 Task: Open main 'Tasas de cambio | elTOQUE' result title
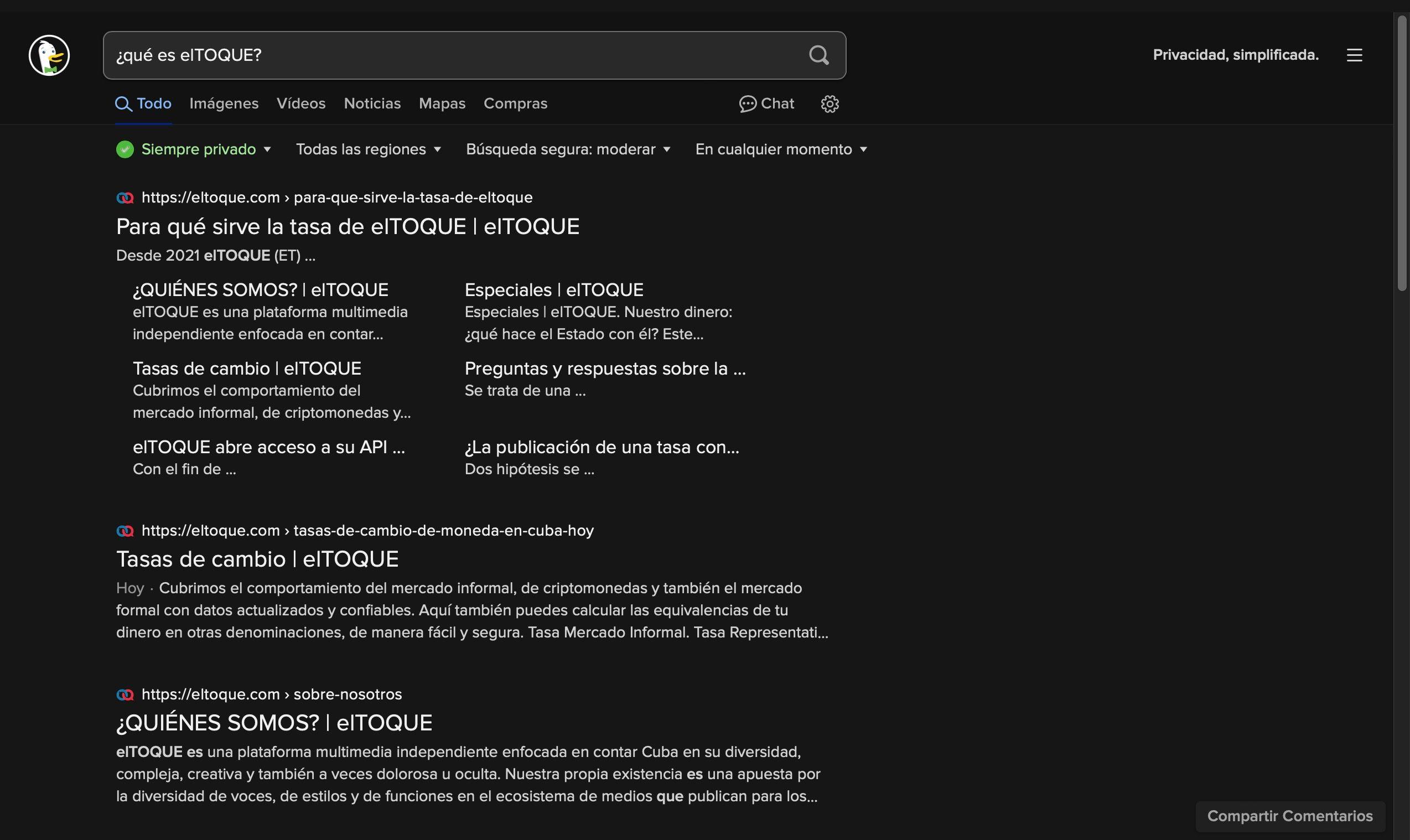tap(257, 559)
